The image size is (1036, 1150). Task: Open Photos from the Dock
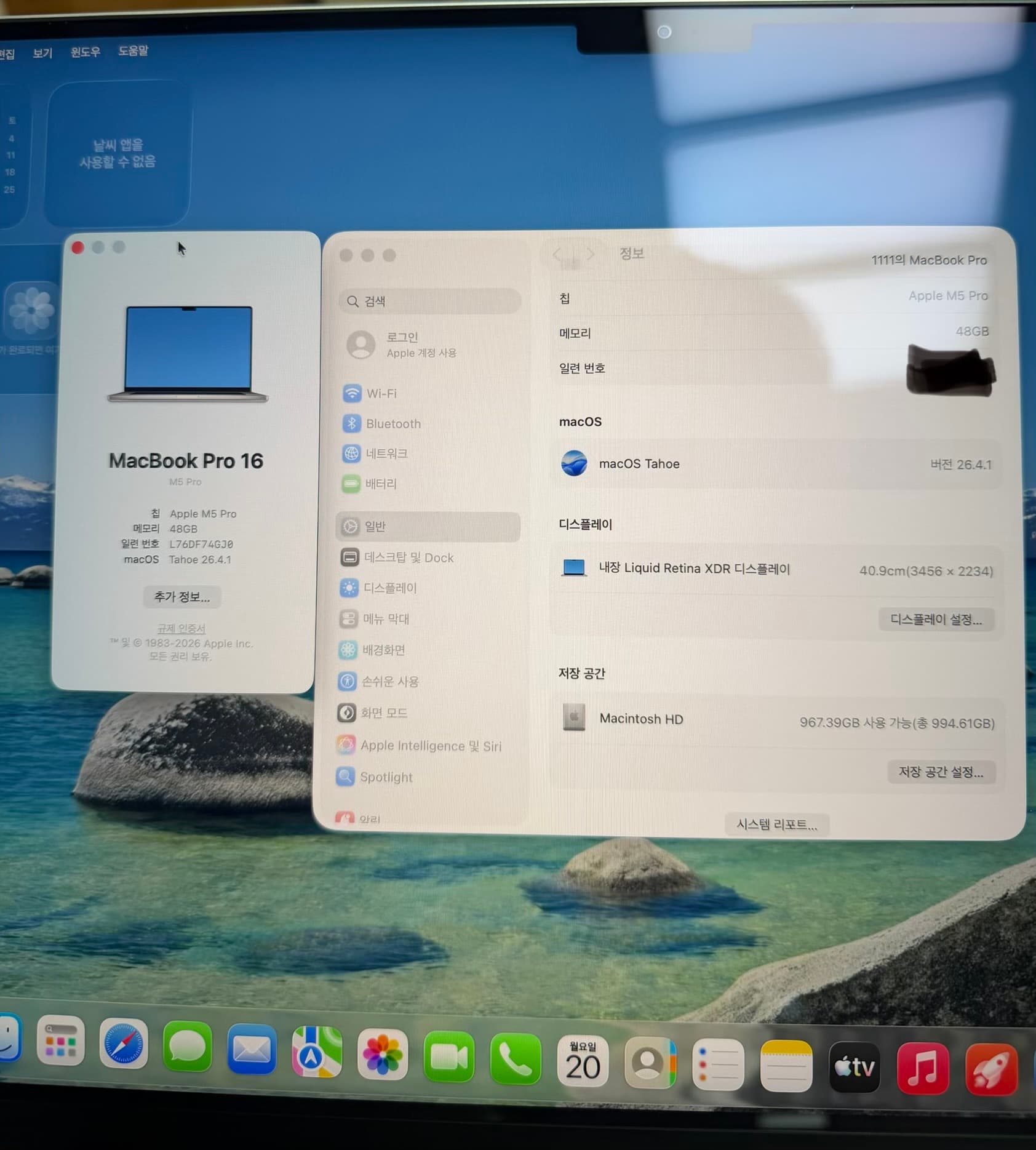click(383, 1054)
